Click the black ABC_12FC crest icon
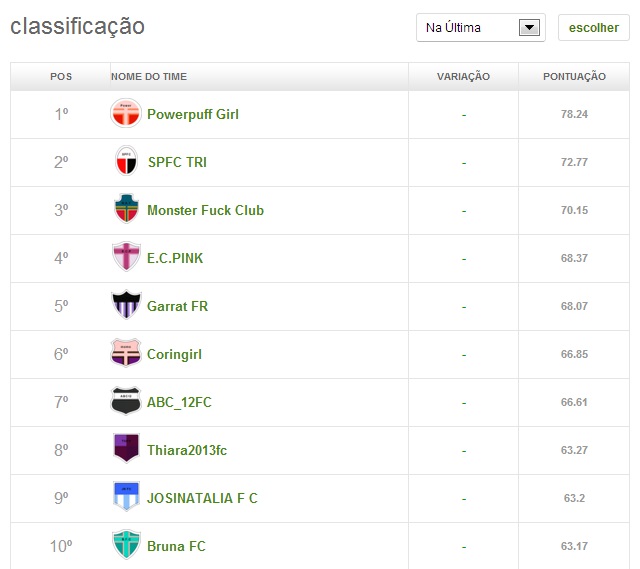Image resolution: width=640 pixels, height=569 pixels. click(x=126, y=401)
